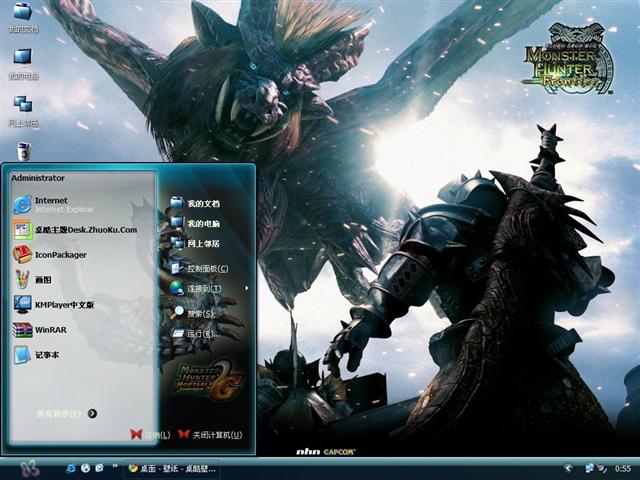This screenshot has height=480, width=640.
Task: Open 桌酷主题 Desk.ZhuoKu.Com entry
Action: coord(85,229)
